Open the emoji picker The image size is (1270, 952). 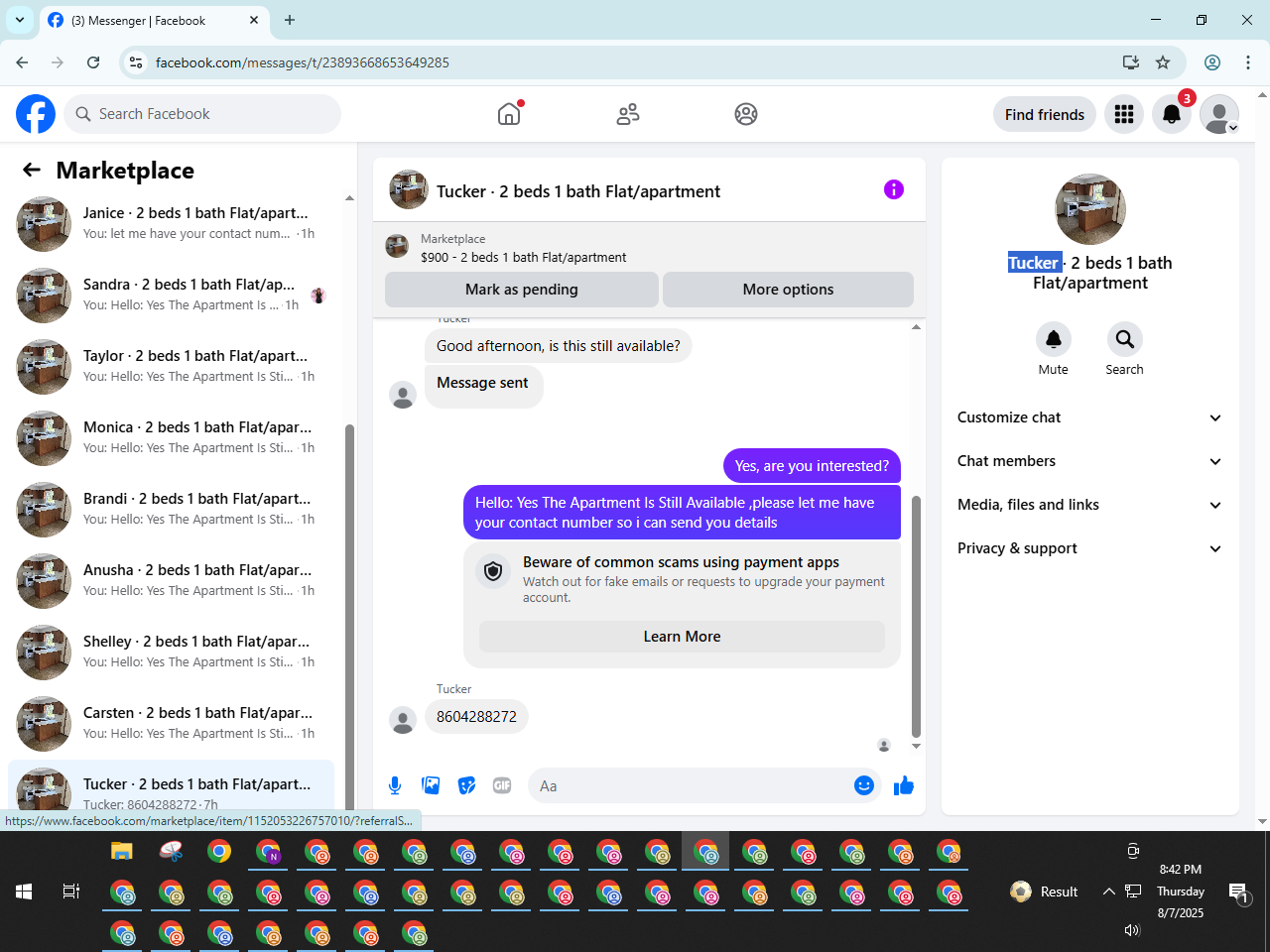tap(864, 785)
